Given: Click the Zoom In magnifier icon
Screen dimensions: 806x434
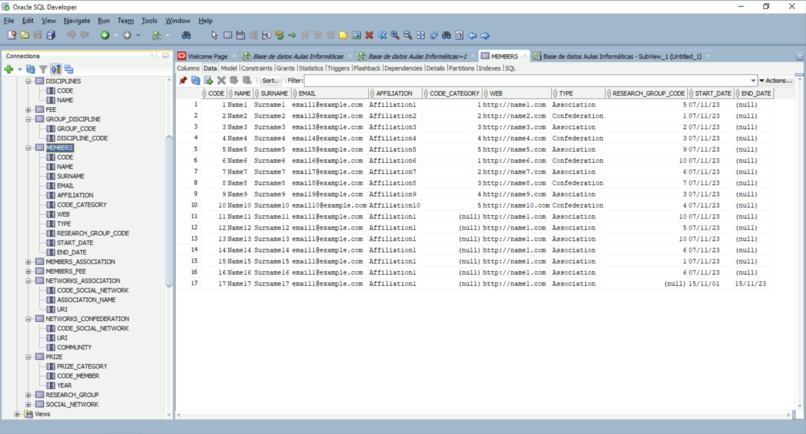Looking at the screenshot, I should 395,35.
